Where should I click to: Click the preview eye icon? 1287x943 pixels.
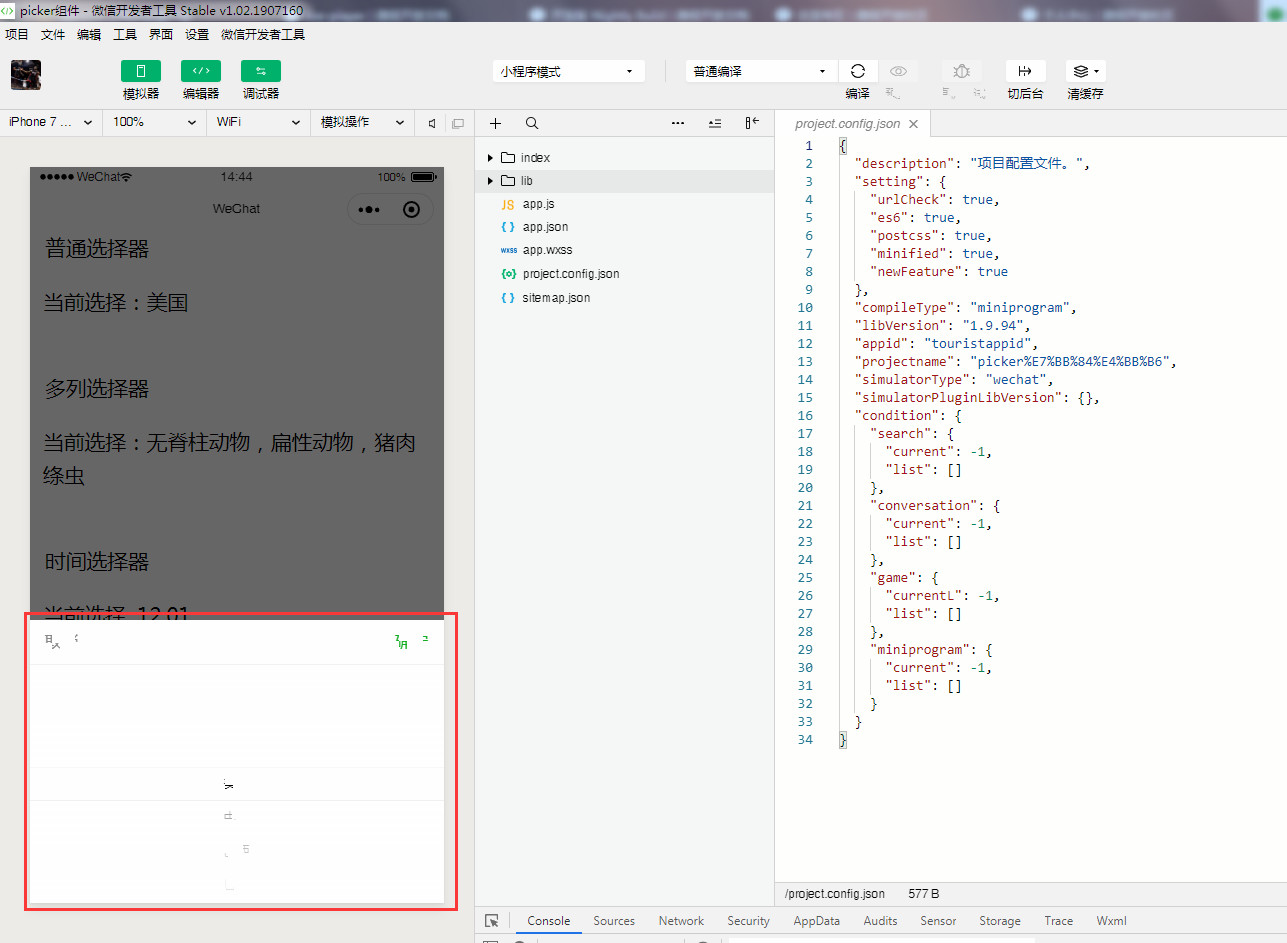[x=899, y=71]
